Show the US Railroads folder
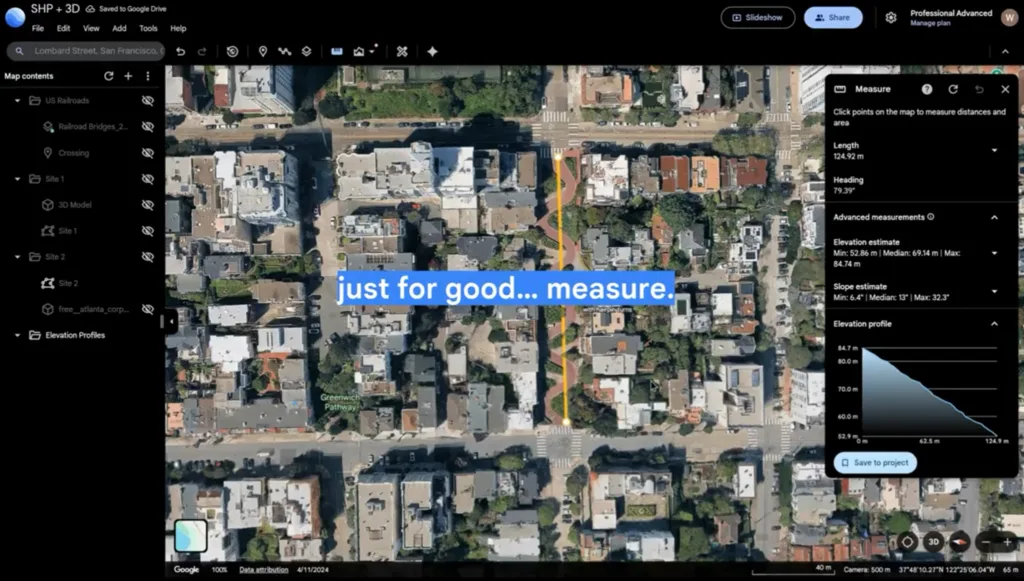 click(x=148, y=101)
